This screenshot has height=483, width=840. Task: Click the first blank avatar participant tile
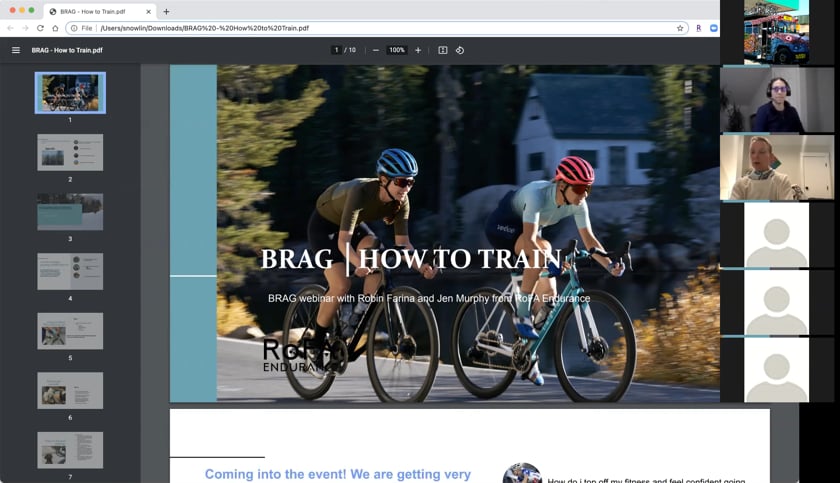tap(776, 235)
